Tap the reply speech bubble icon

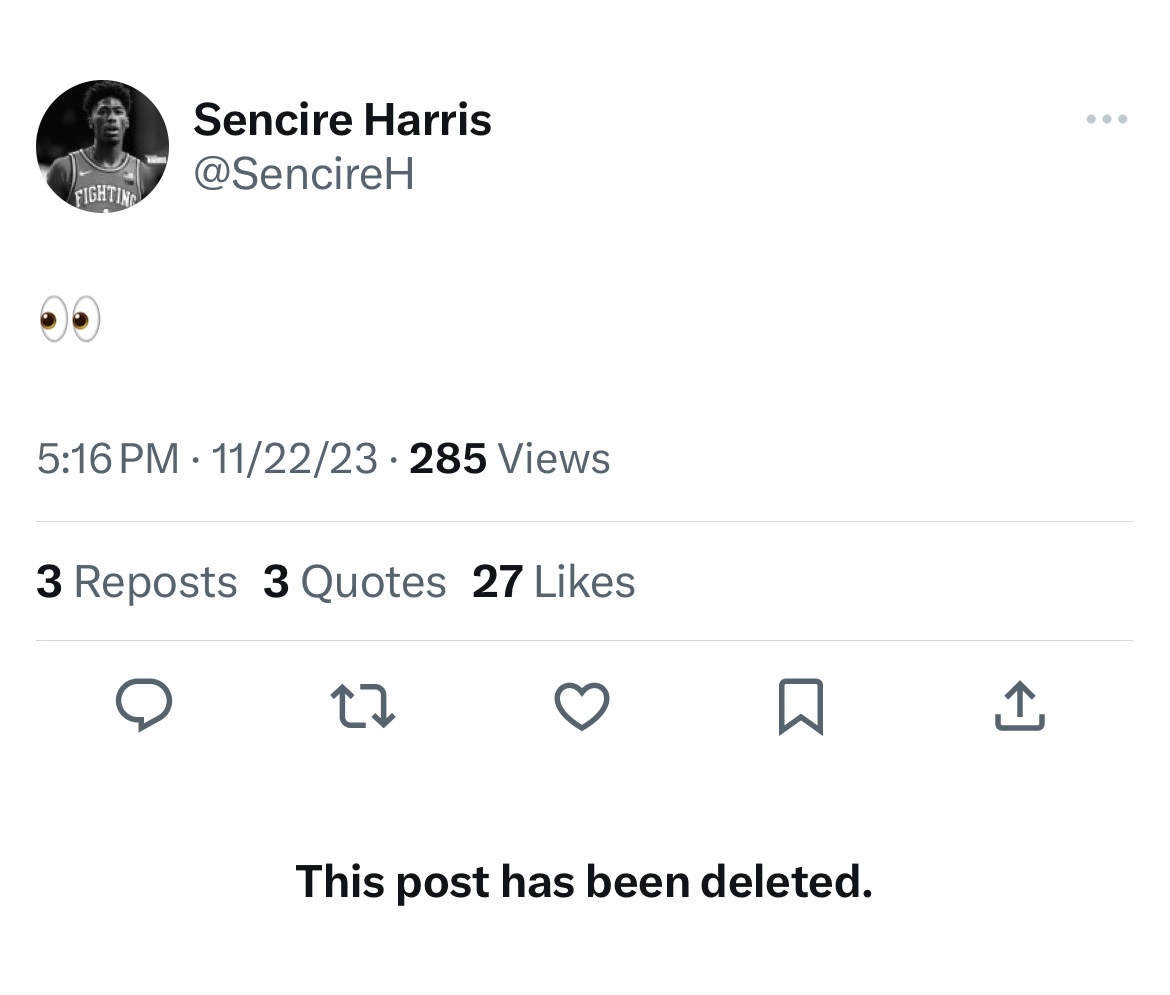click(x=144, y=706)
